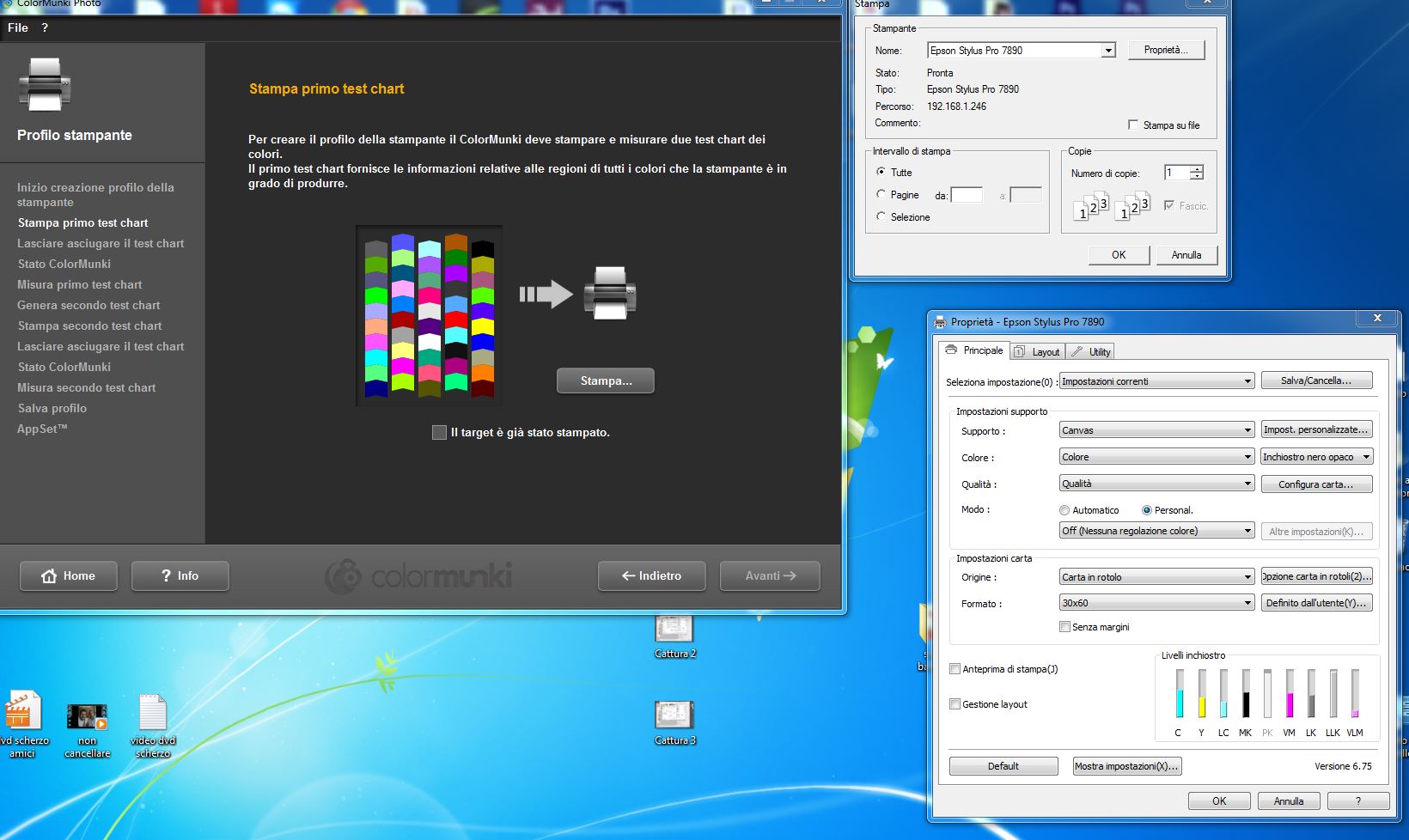Click the printer icon beside the chart arrow
The image size is (1409, 840).
610,294
